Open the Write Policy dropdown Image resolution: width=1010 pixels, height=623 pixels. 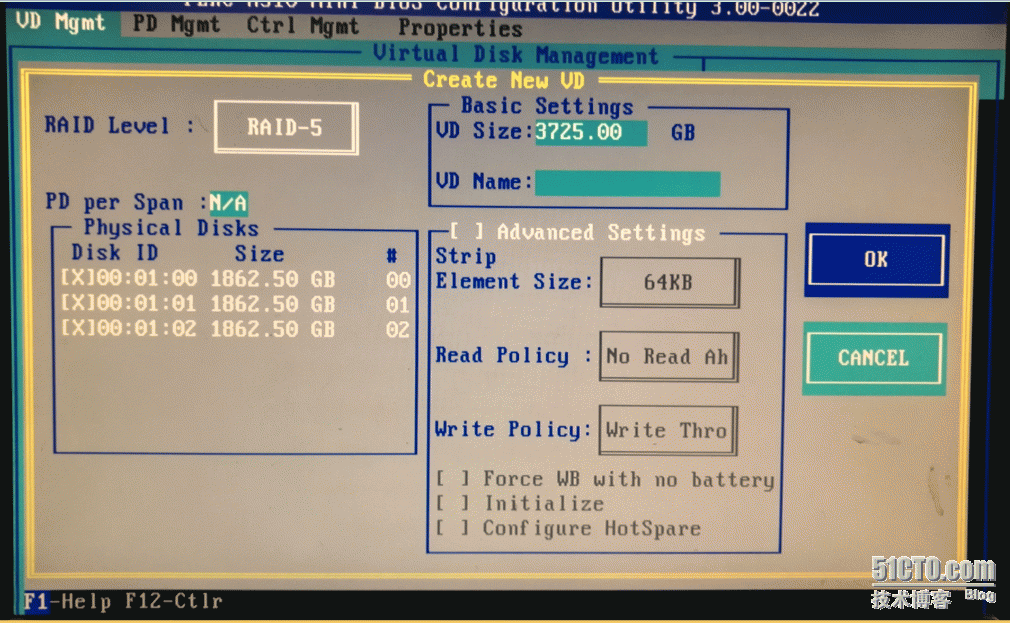click(667, 431)
